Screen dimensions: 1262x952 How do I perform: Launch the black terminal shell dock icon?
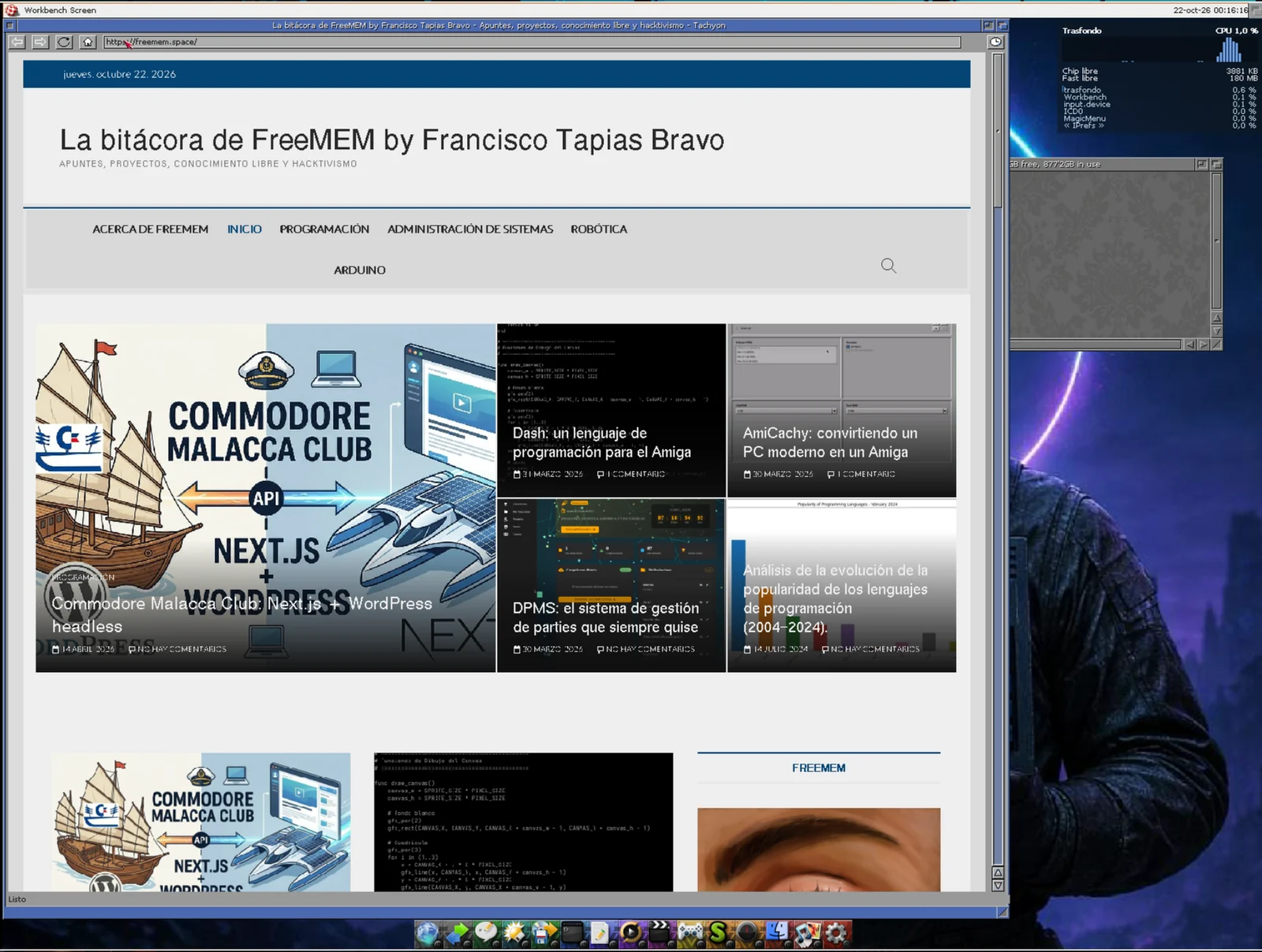pyautogui.click(x=573, y=934)
